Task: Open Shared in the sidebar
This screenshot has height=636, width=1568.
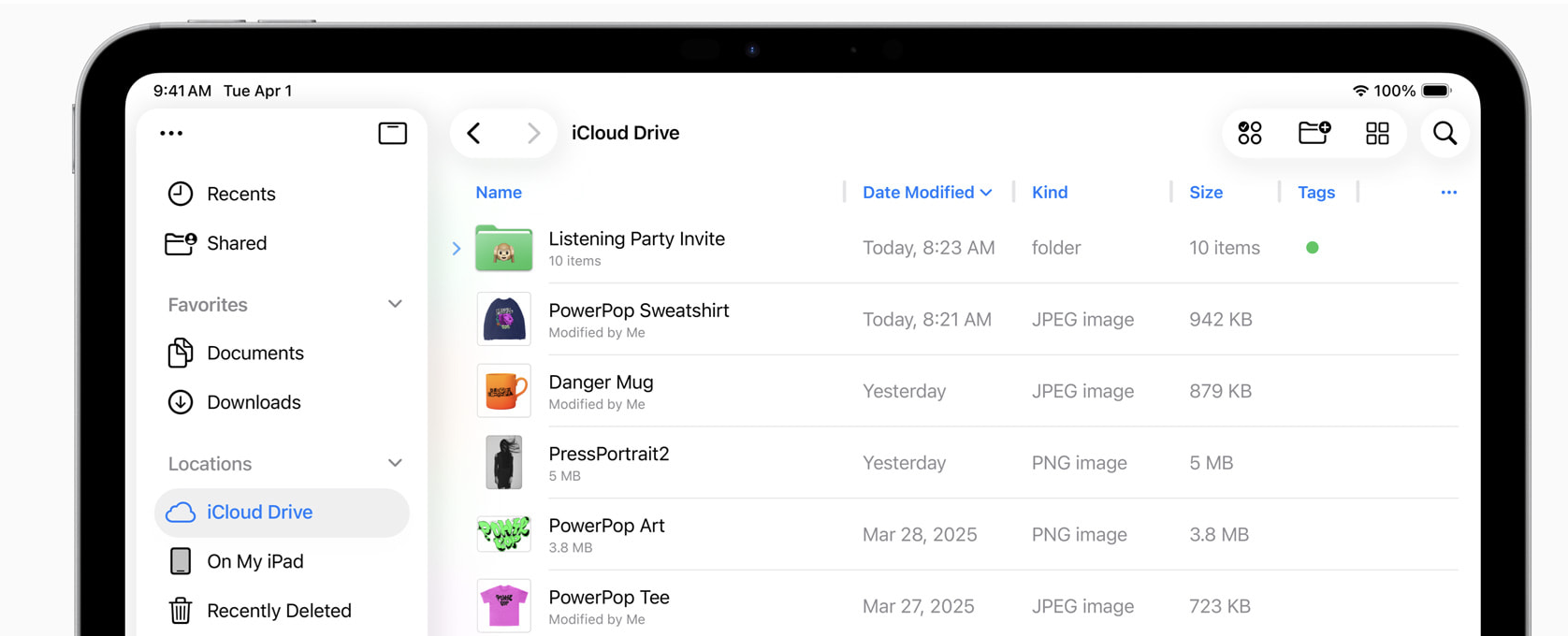Action: point(282,243)
